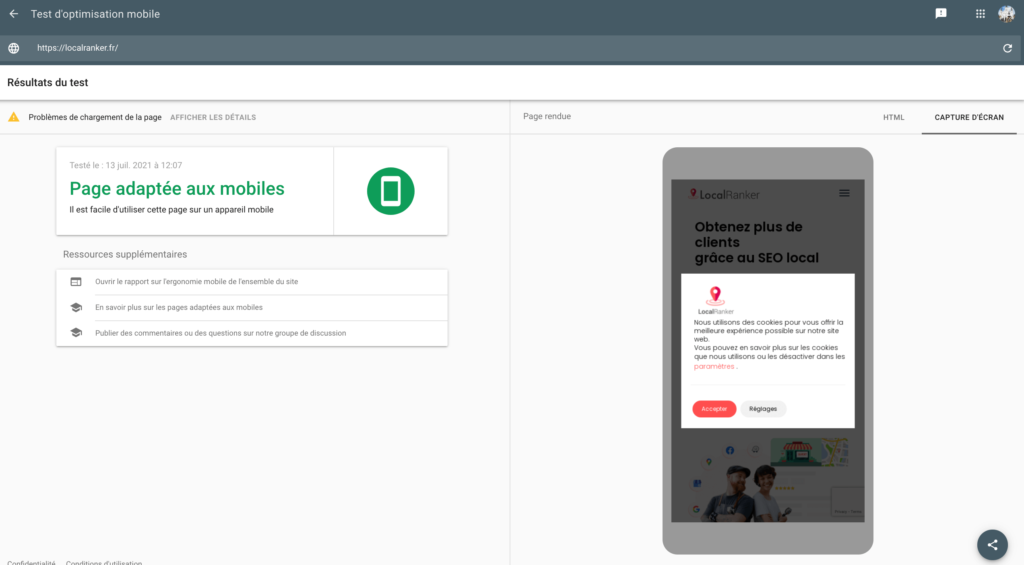
Task: Click the LocalRanker logo in the preview header
Action: [724, 194]
